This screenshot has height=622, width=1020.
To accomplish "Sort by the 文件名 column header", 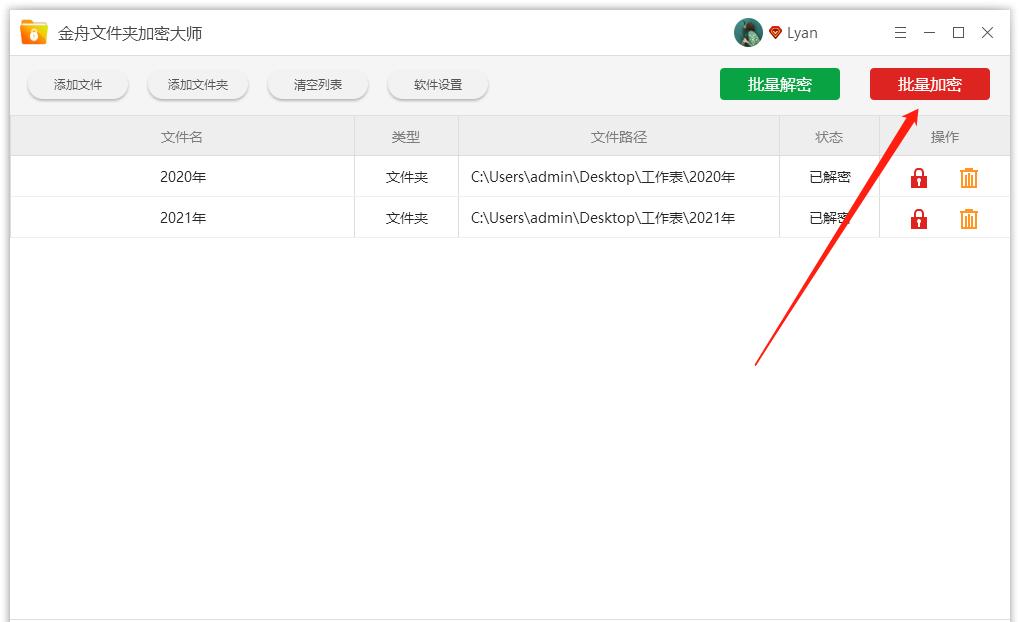I will click(x=182, y=136).
